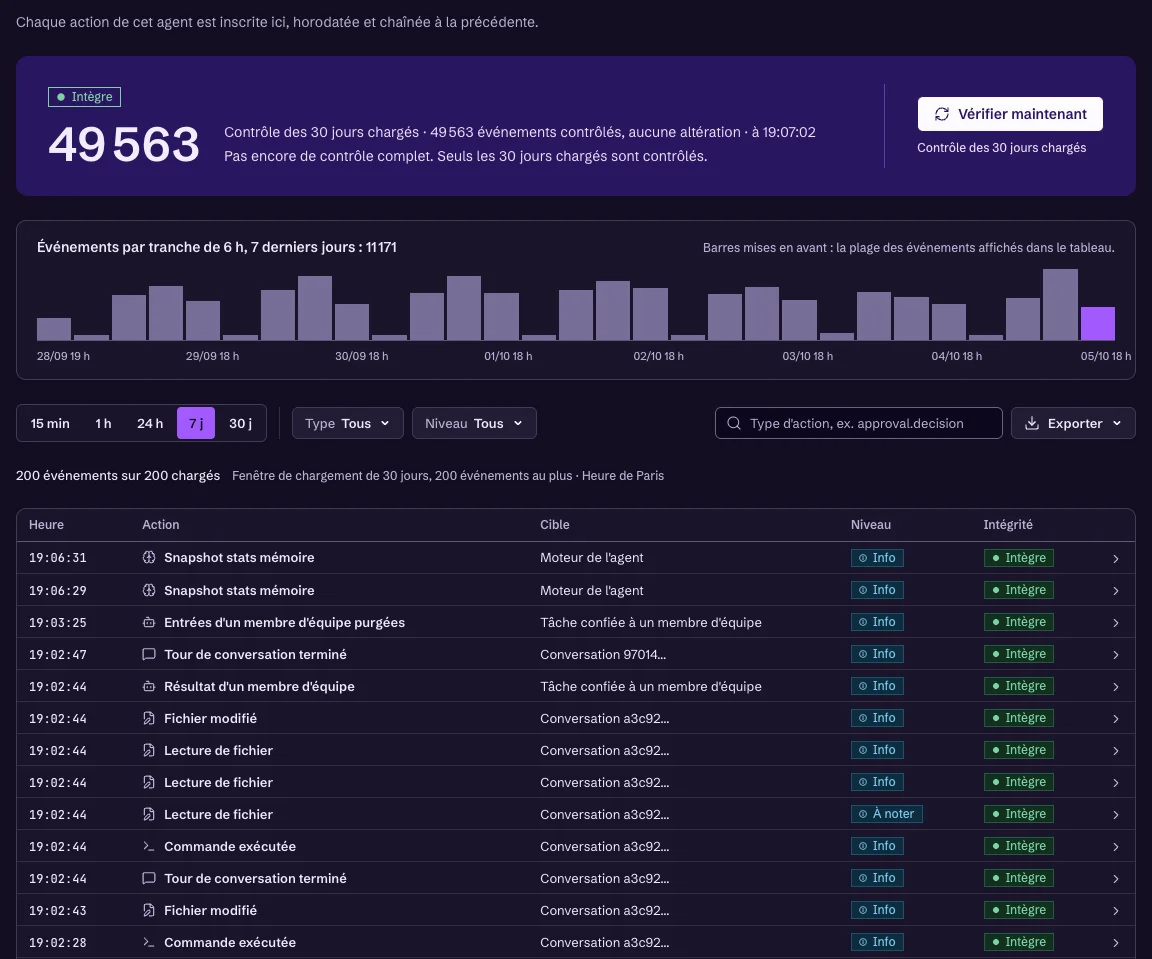Click the Heure column header

(x=46, y=525)
